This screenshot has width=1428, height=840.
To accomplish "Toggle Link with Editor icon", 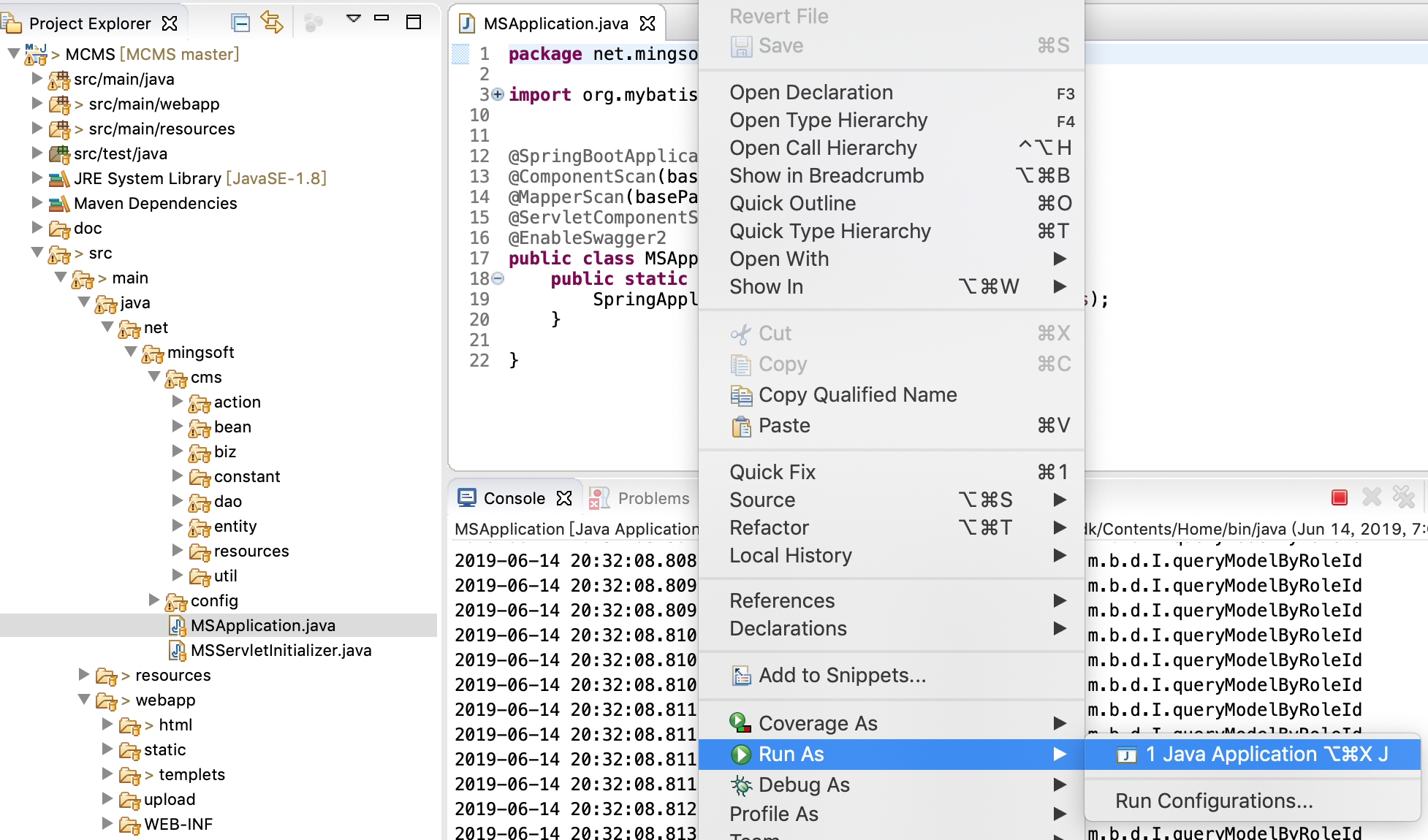I will [272, 23].
